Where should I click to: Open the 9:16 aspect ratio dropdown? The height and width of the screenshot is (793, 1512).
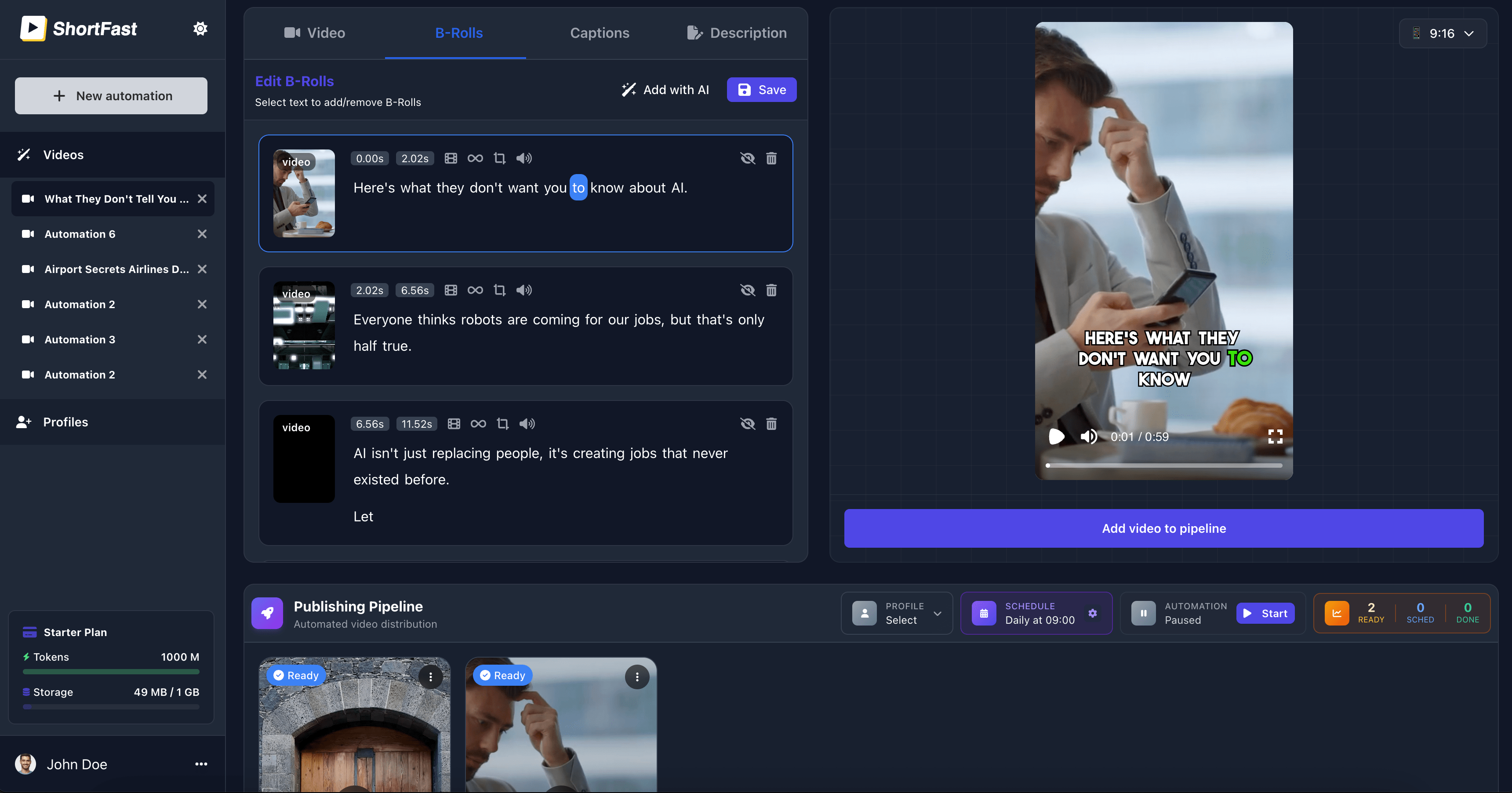pyautogui.click(x=1443, y=33)
